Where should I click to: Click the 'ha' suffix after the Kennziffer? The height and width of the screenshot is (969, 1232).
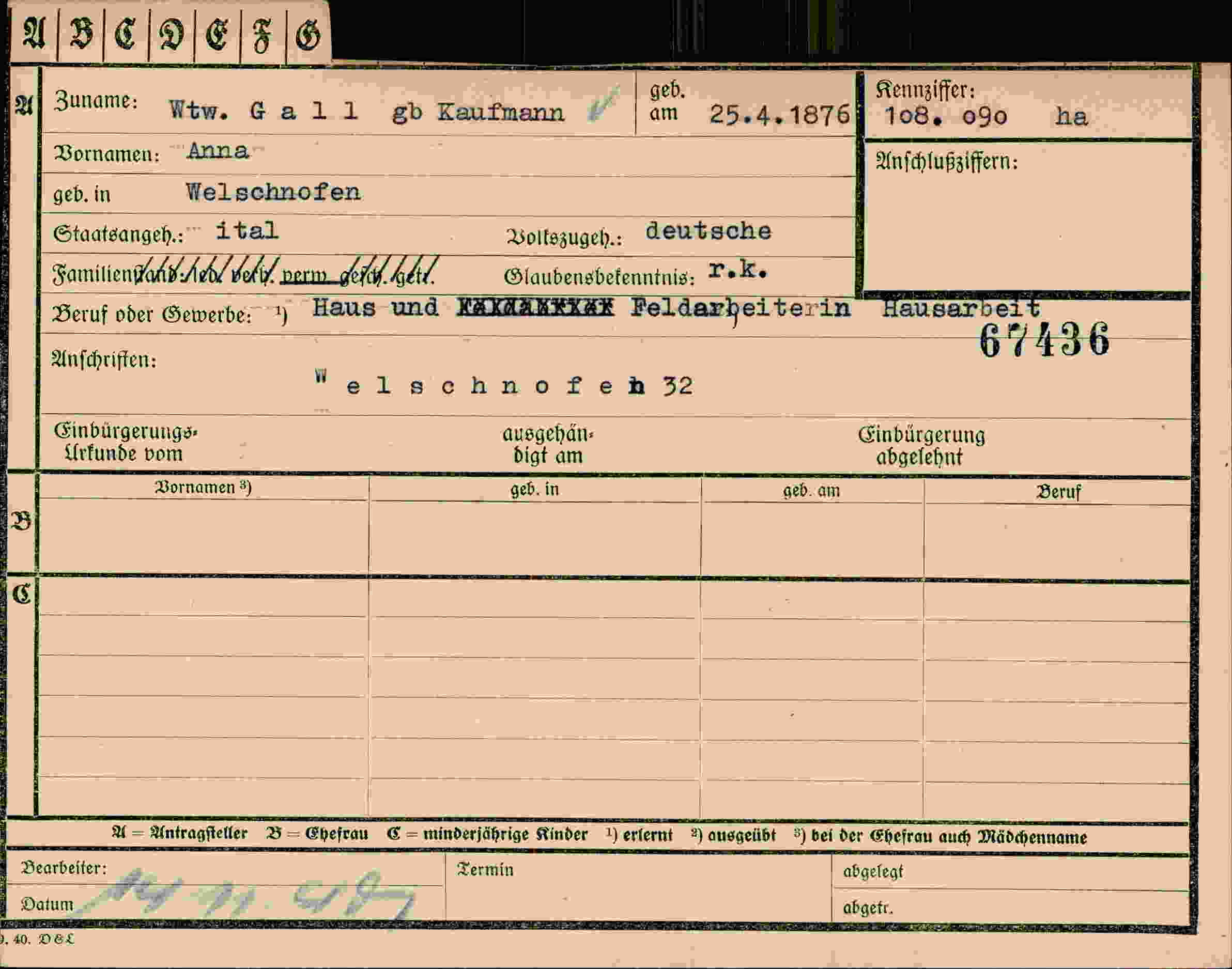(x=1071, y=116)
